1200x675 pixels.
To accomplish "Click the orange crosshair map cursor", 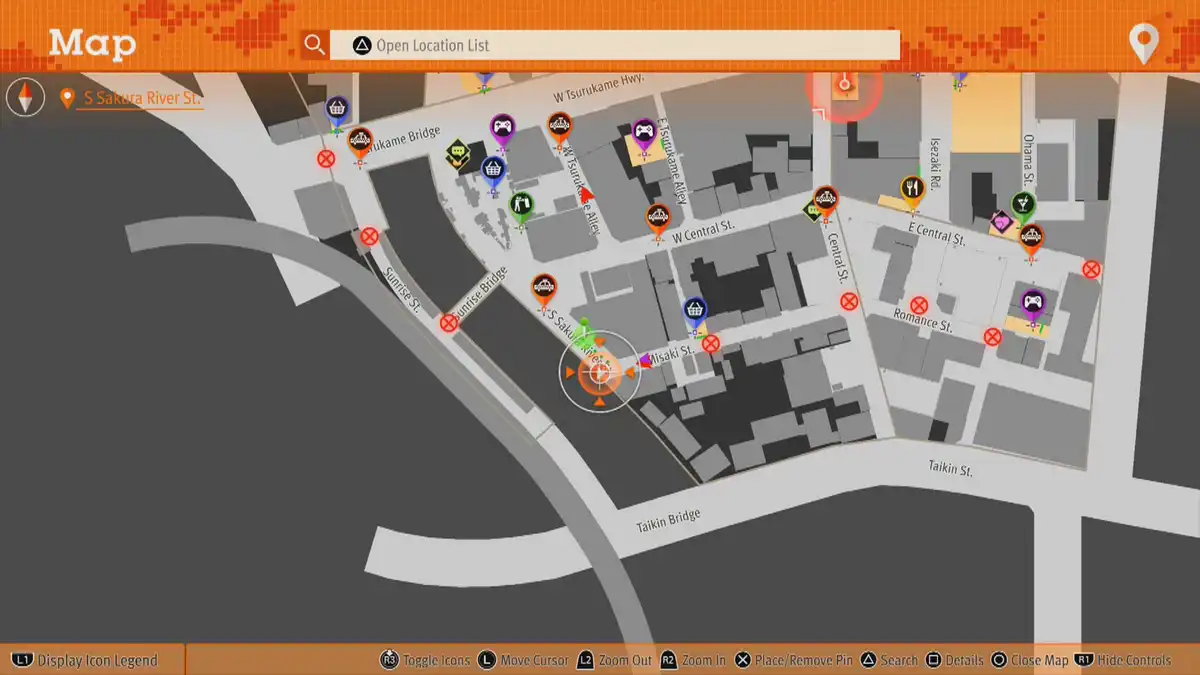I will pyautogui.click(x=599, y=373).
